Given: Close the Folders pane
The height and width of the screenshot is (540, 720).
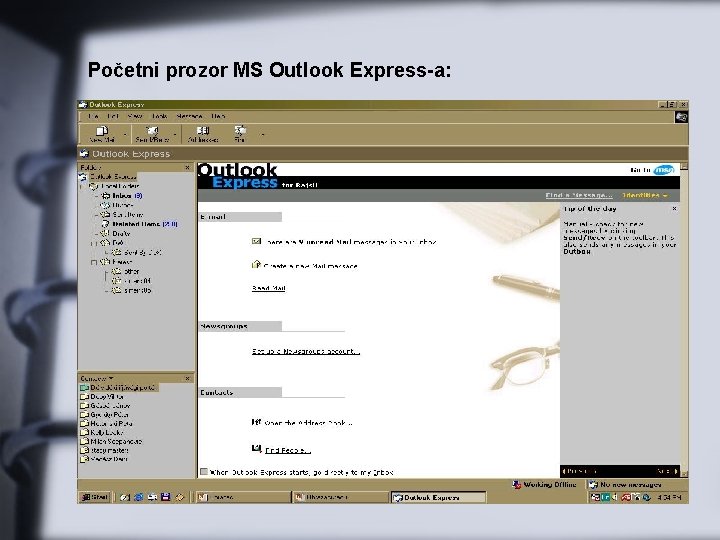Looking at the screenshot, I should coord(187,168).
